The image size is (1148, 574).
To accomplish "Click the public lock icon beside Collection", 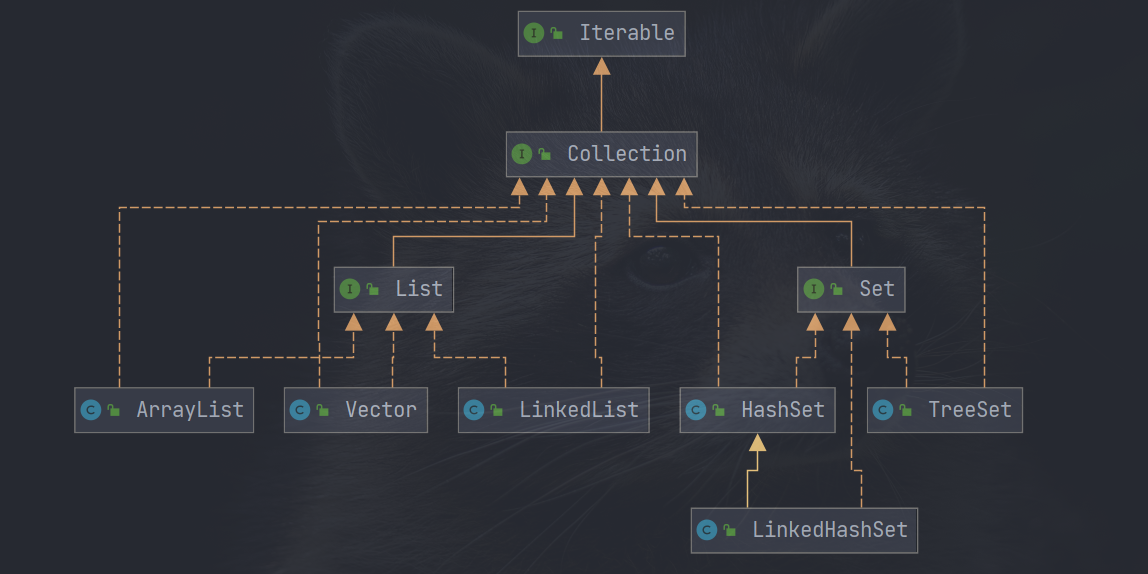I will tap(545, 155).
